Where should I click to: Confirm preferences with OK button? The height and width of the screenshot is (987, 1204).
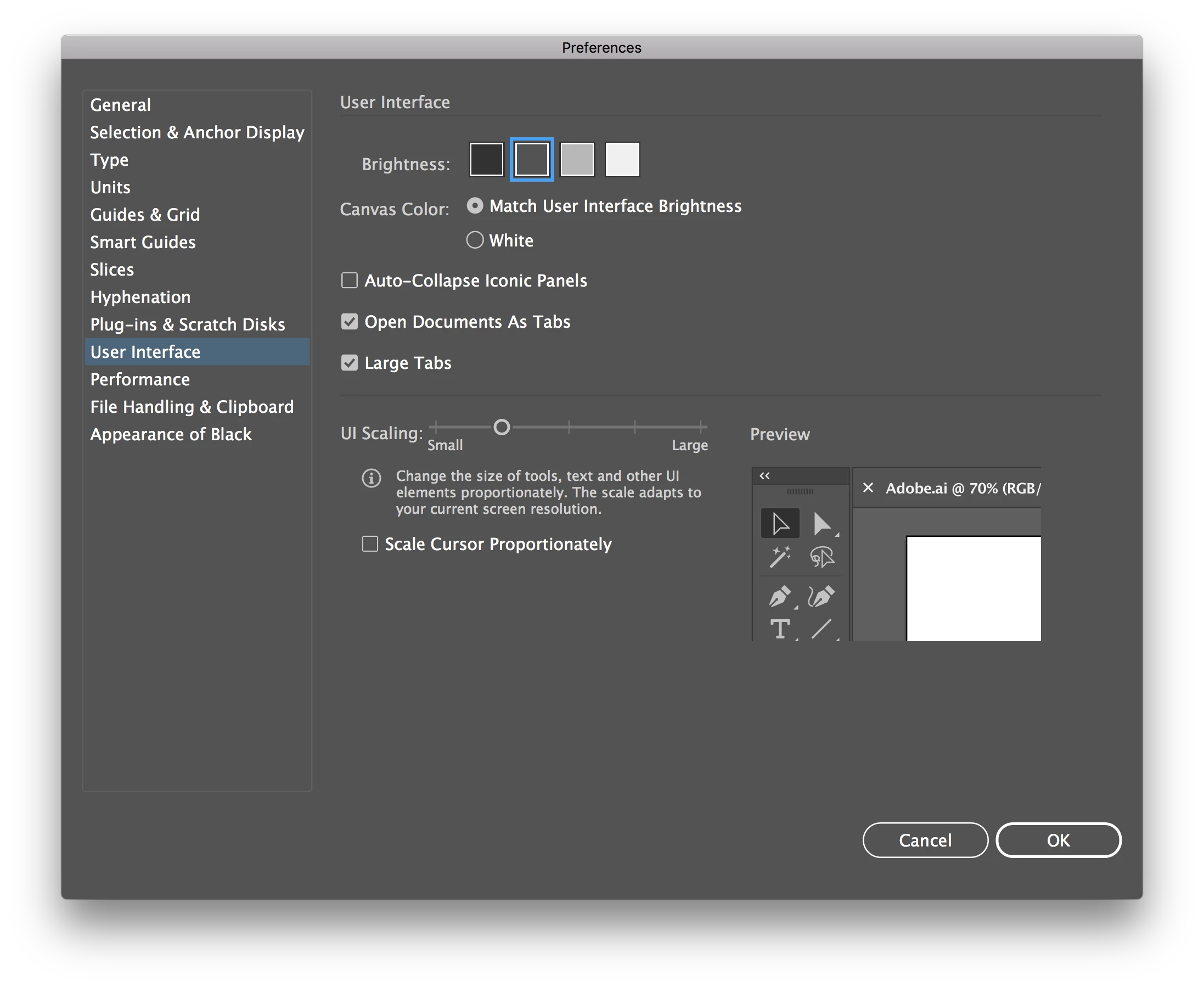[x=1058, y=840]
